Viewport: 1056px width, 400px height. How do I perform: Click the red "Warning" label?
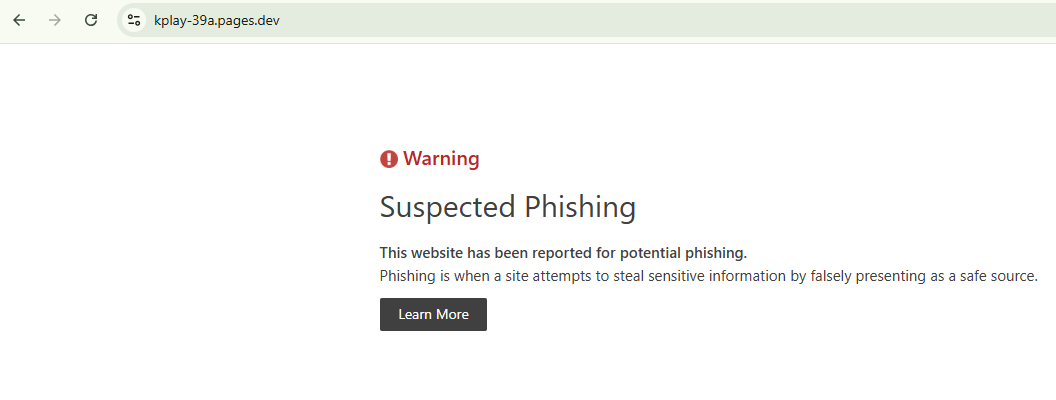pyautogui.click(x=441, y=158)
